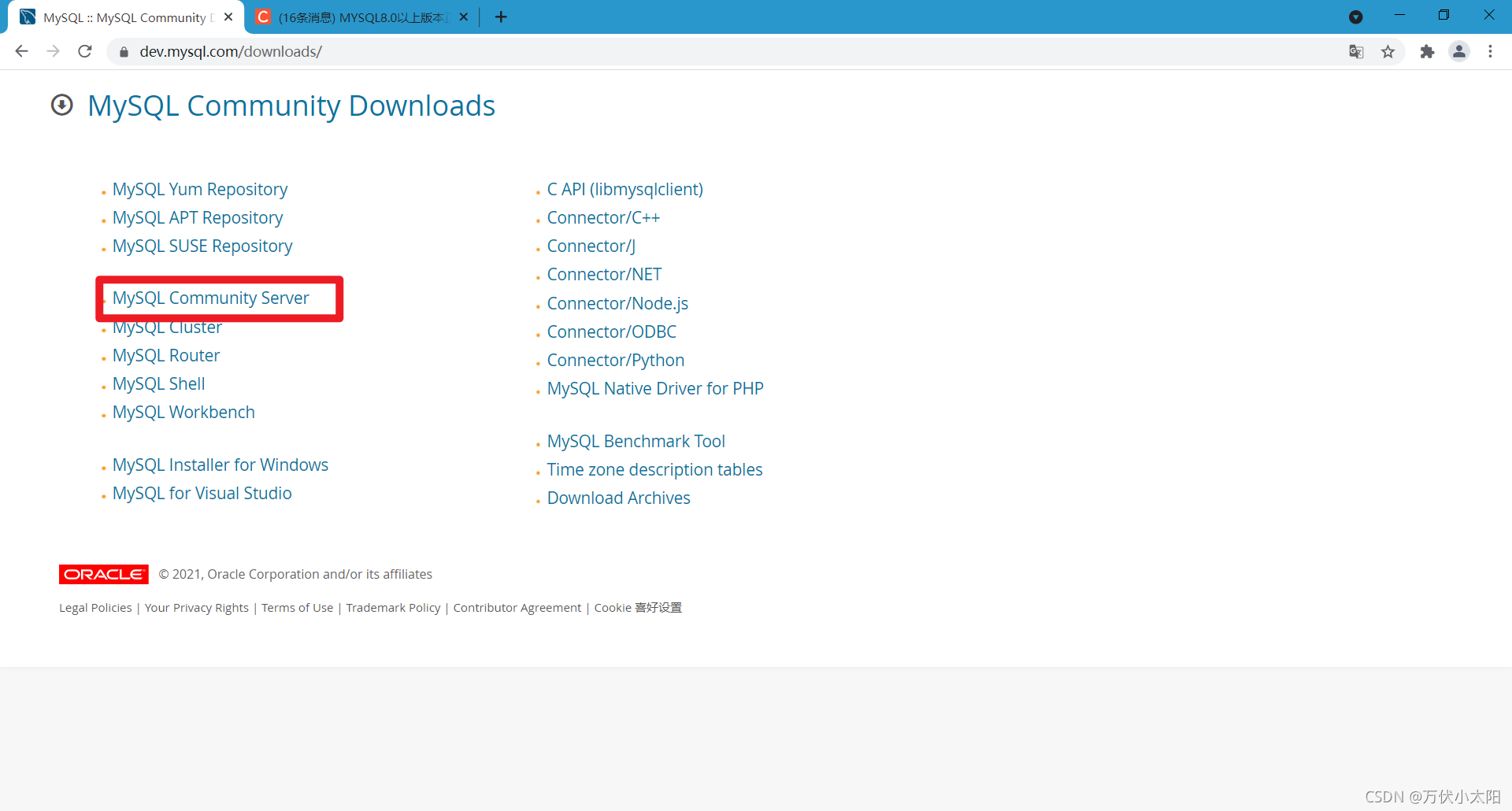Open Connector/Node.js link
The width and height of the screenshot is (1512, 811).
click(617, 303)
